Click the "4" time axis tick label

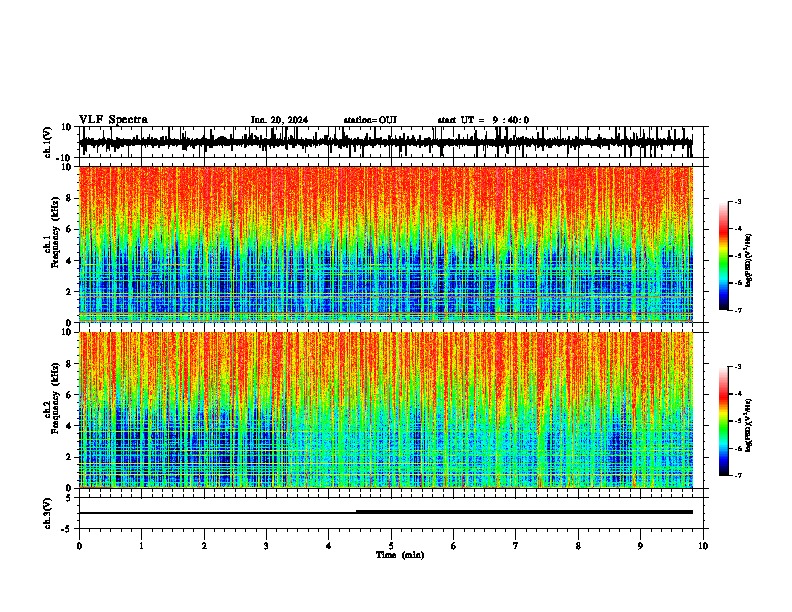pos(329,546)
